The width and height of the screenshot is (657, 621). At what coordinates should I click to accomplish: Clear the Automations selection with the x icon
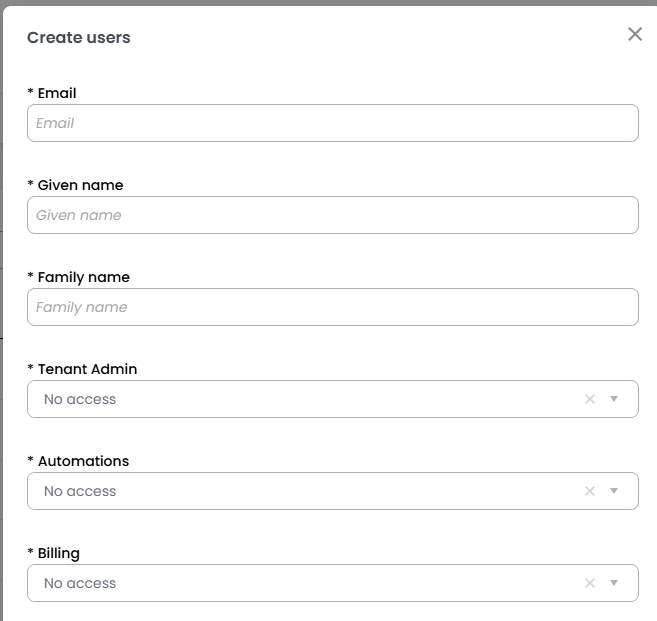[590, 491]
